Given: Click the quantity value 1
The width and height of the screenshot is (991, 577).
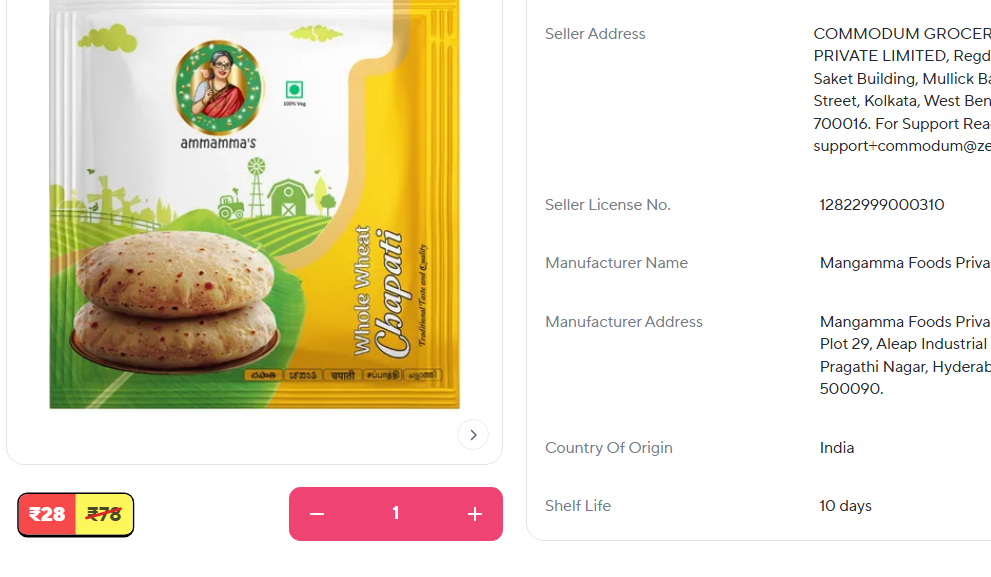Looking at the screenshot, I should click(x=396, y=513).
